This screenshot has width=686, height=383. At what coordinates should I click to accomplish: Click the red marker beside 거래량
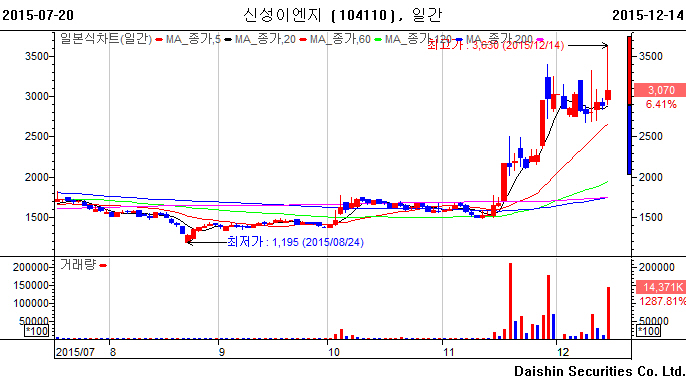pyautogui.click(x=103, y=266)
